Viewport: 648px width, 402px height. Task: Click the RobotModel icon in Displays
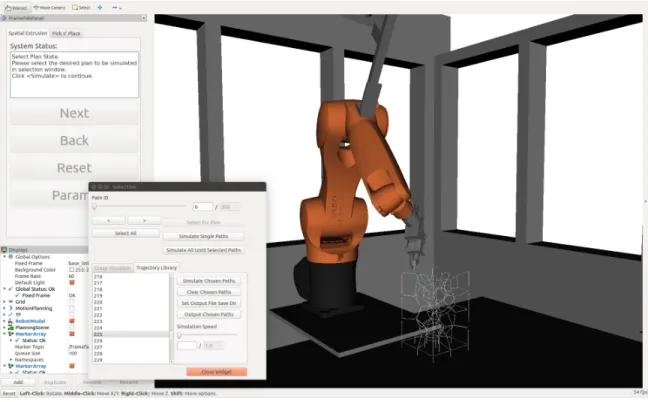11,321
